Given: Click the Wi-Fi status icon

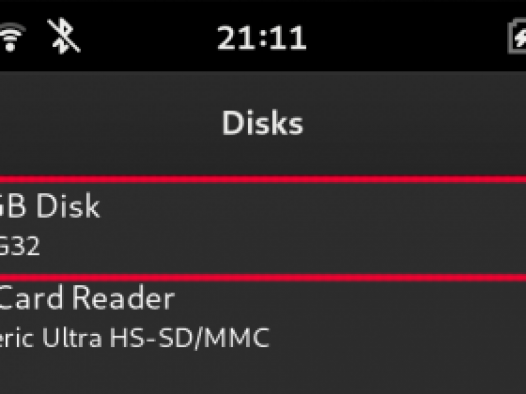Looking at the screenshot, I should (x=12, y=38).
